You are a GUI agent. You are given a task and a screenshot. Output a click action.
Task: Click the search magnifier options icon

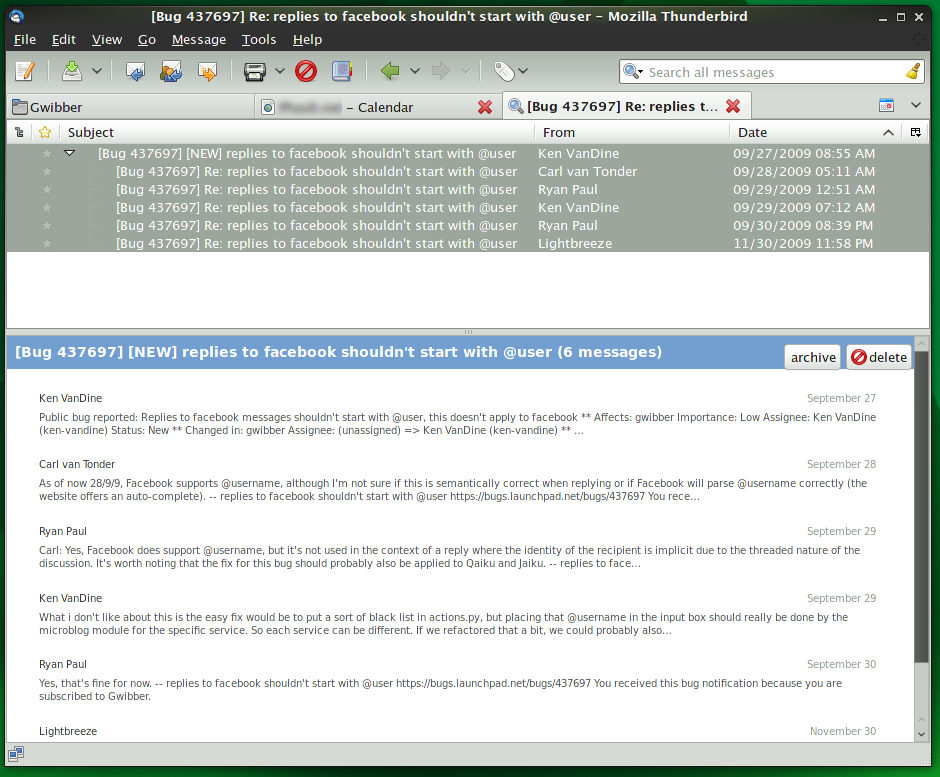pyautogui.click(x=632, y=72)
